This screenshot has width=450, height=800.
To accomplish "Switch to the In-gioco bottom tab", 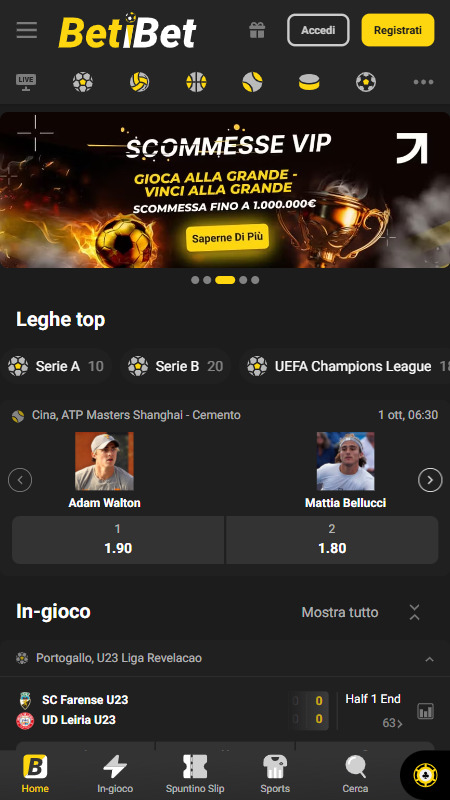I will click(115, 774).
